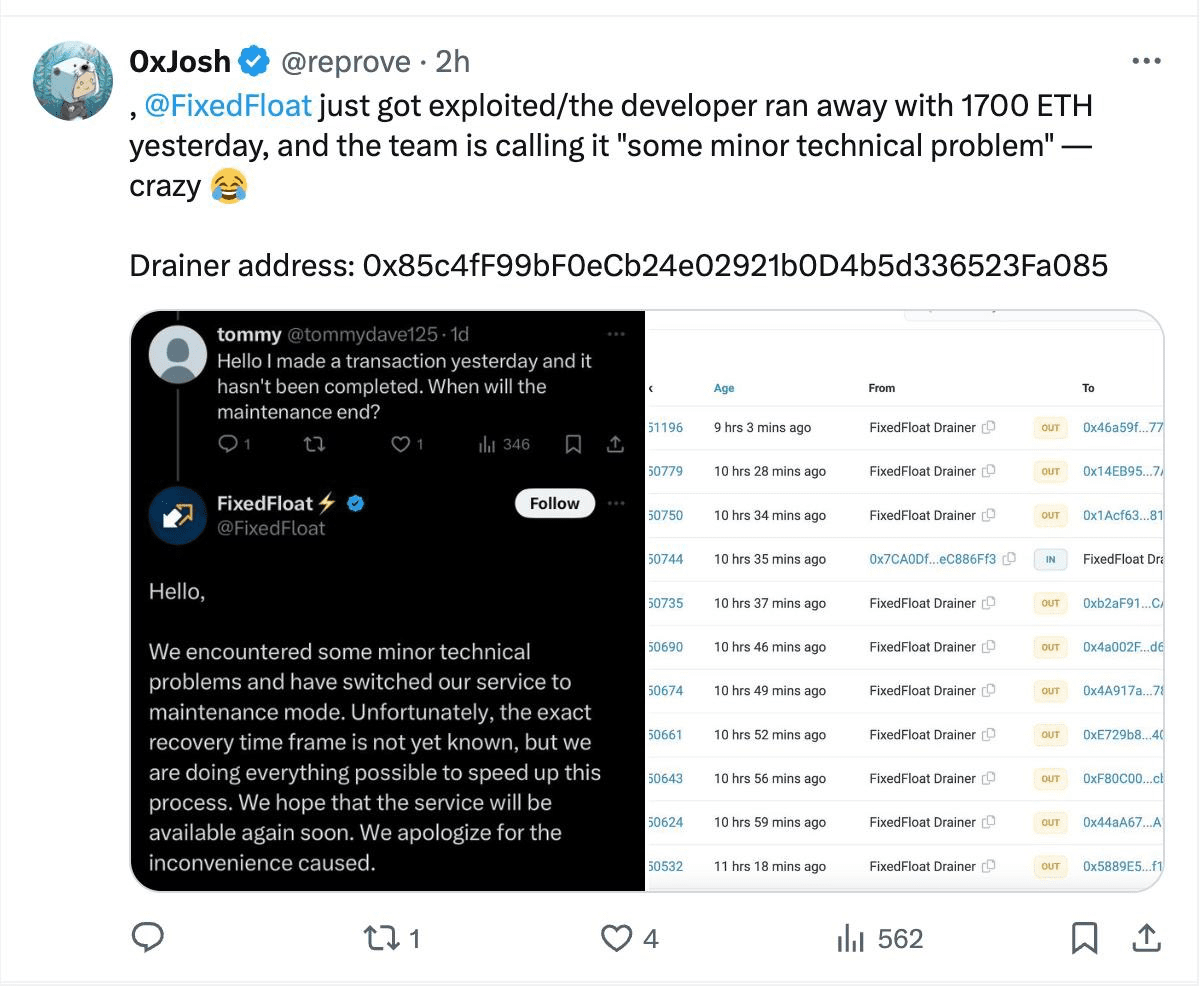Follow the FixedFloat account
The height and width of the screenshot is (986, 1200).
click(554, 503)
